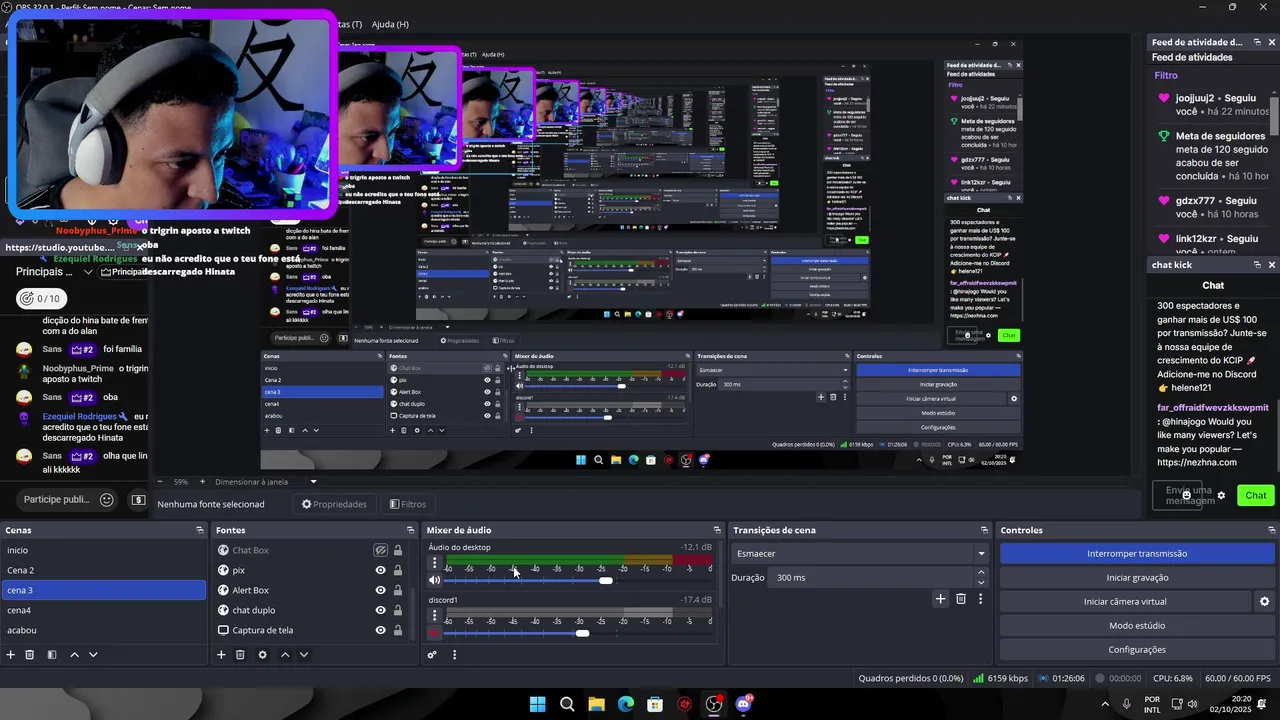The width and height of the screenshot is (1280, 720).
Task: Open transition properties three-dot menu
Action: [980, 599]
